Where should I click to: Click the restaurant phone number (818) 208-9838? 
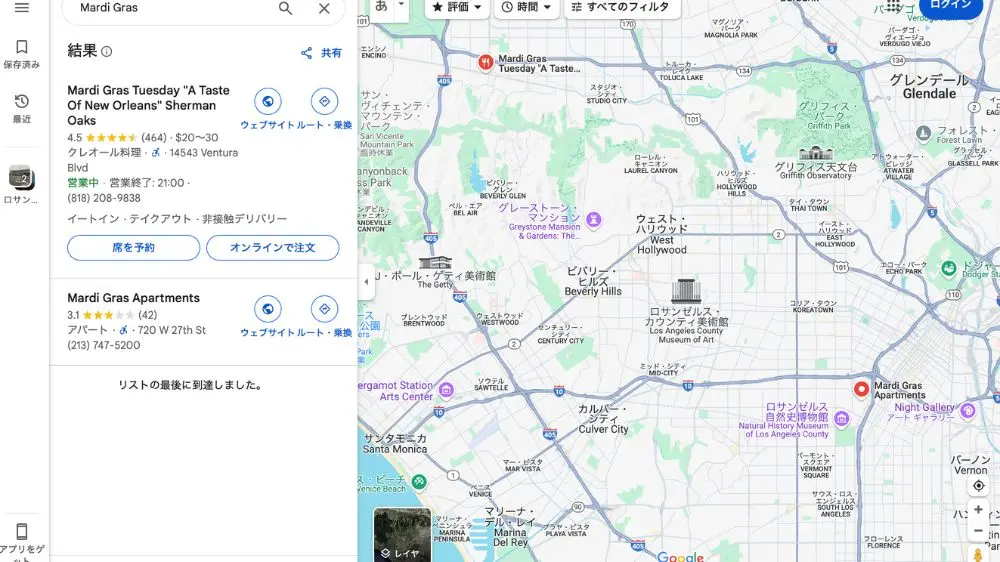coord(104,198)
